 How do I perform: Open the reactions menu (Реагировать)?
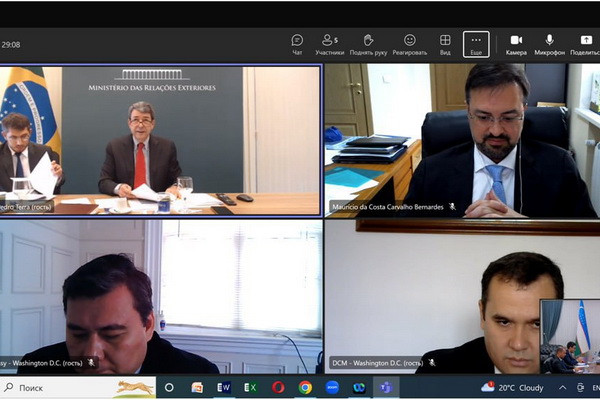coord(409,44)
